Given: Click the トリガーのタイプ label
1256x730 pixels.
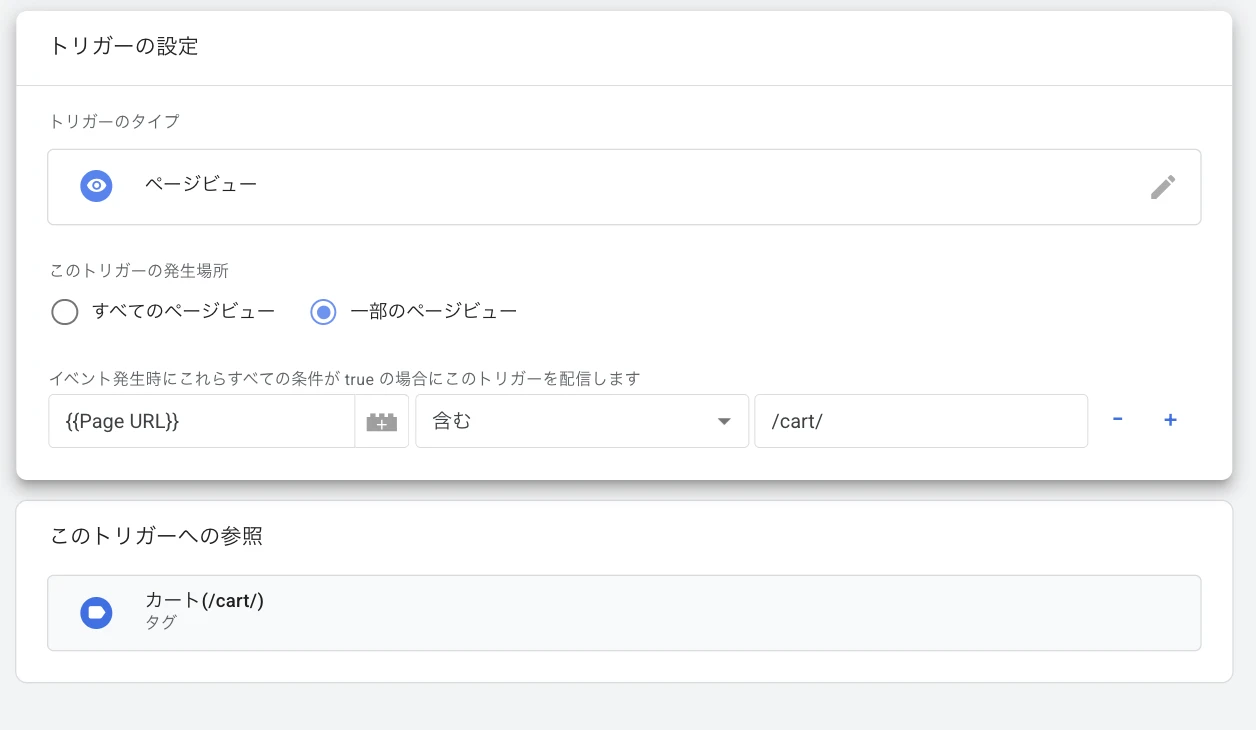Looking at the screenshot, I should pos(115,121).
